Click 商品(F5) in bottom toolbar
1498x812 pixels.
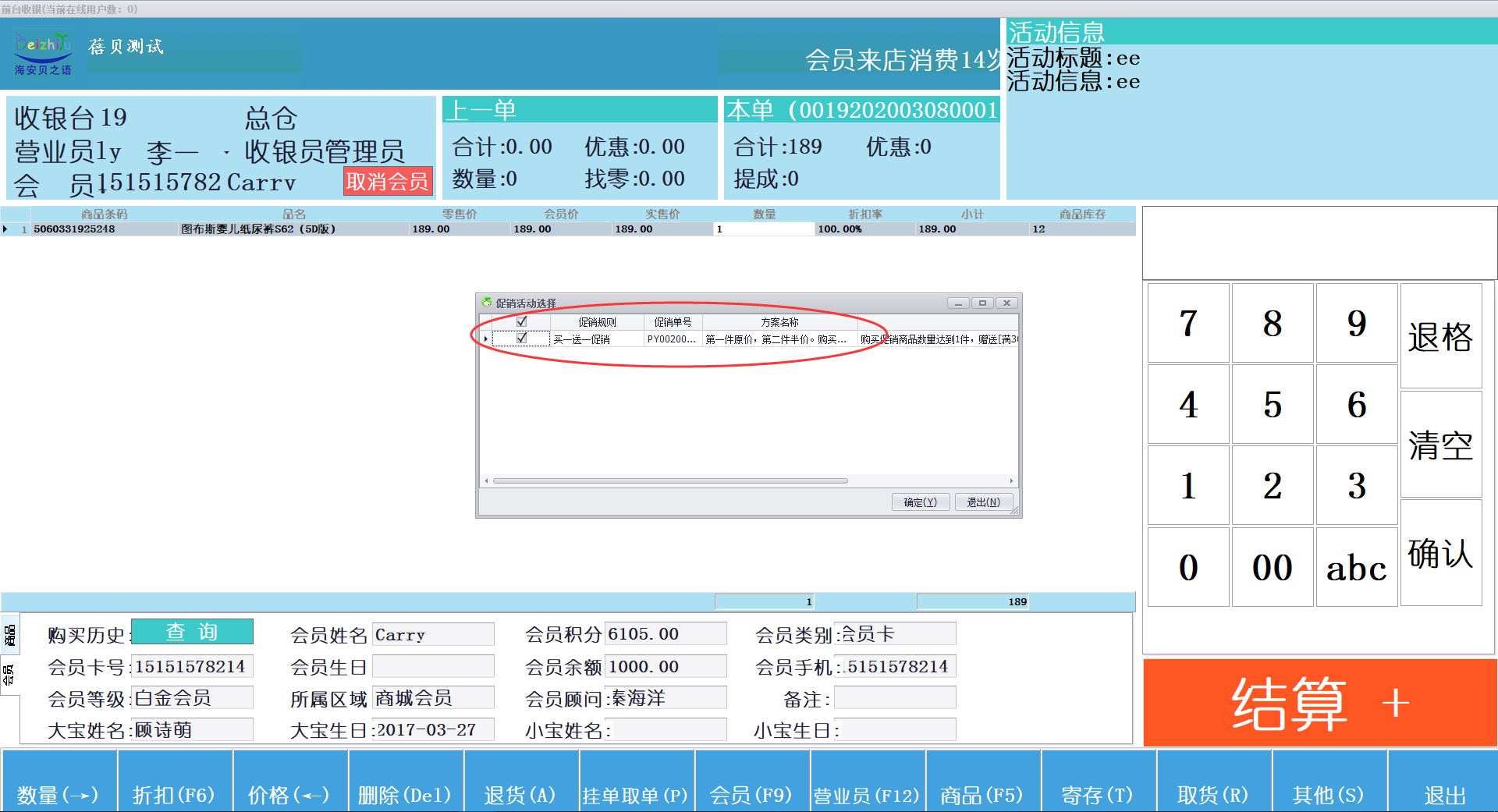click(982, 781)
